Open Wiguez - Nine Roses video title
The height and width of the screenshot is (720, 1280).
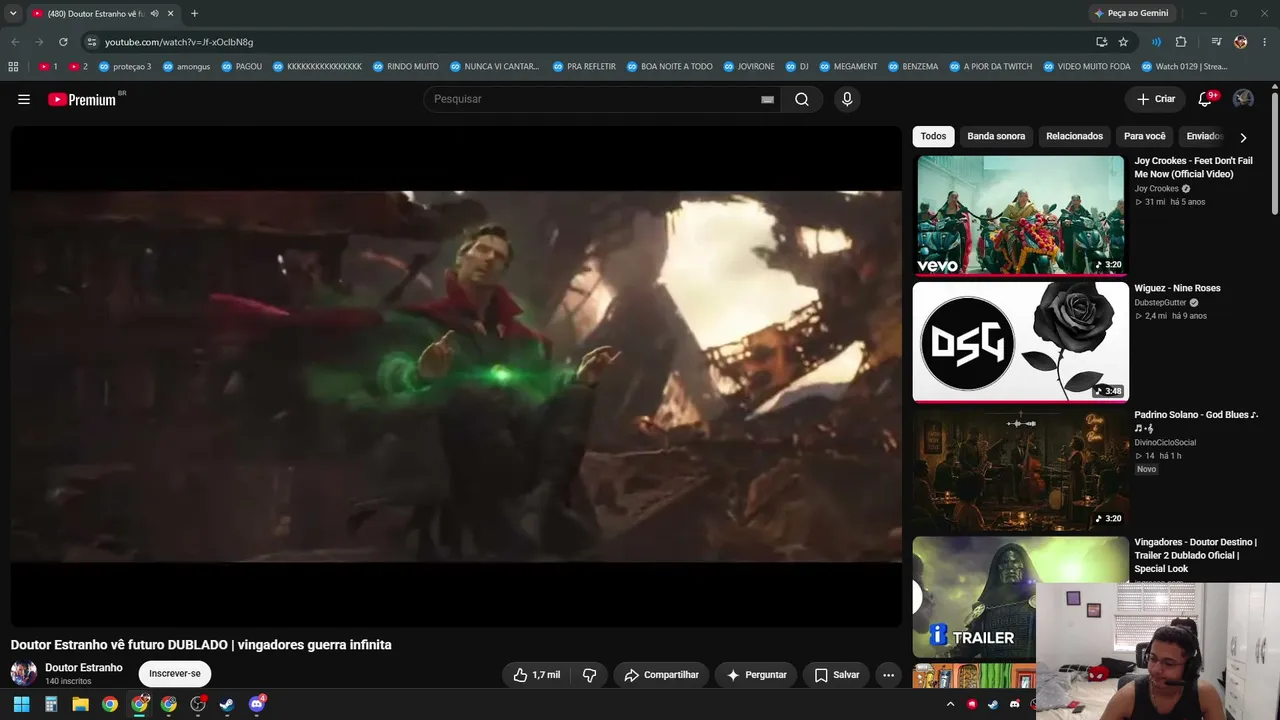1177,288
